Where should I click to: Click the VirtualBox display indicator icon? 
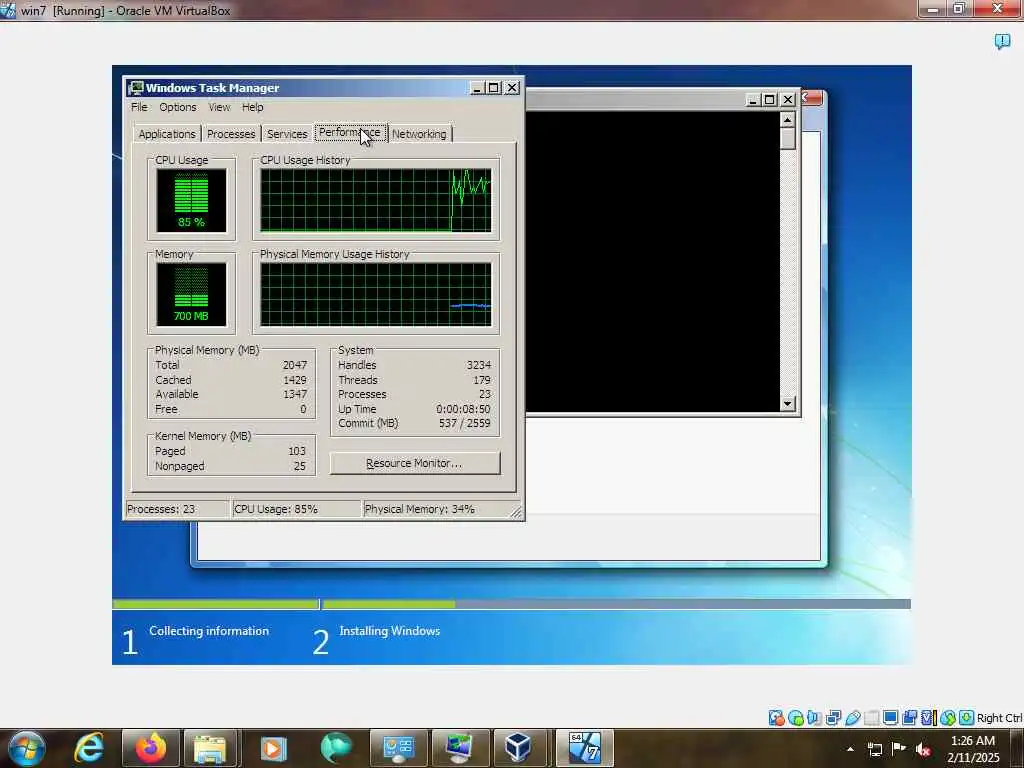890,718
